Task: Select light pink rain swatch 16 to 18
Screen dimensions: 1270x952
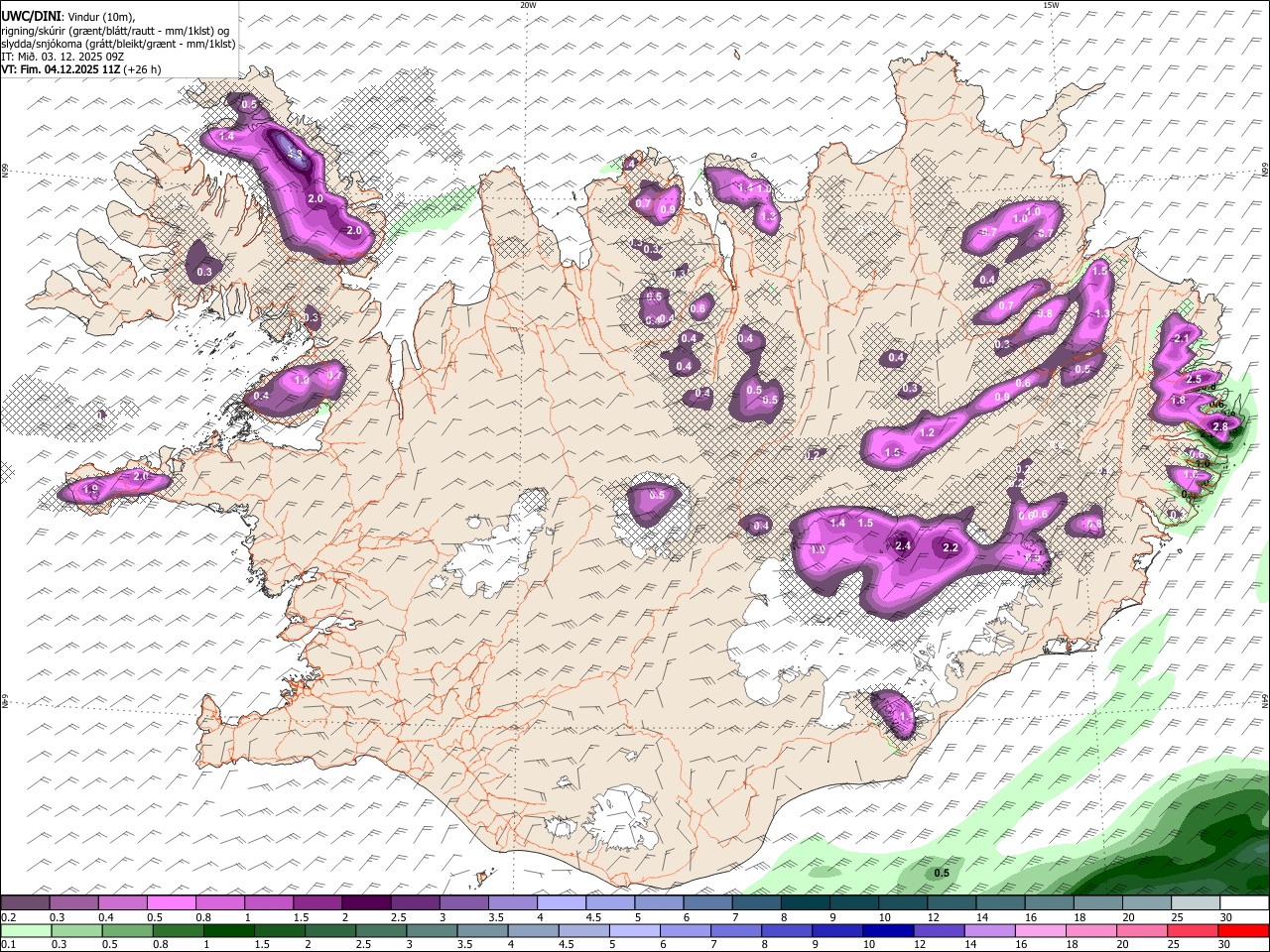Action: click(x=1040, y=930)
